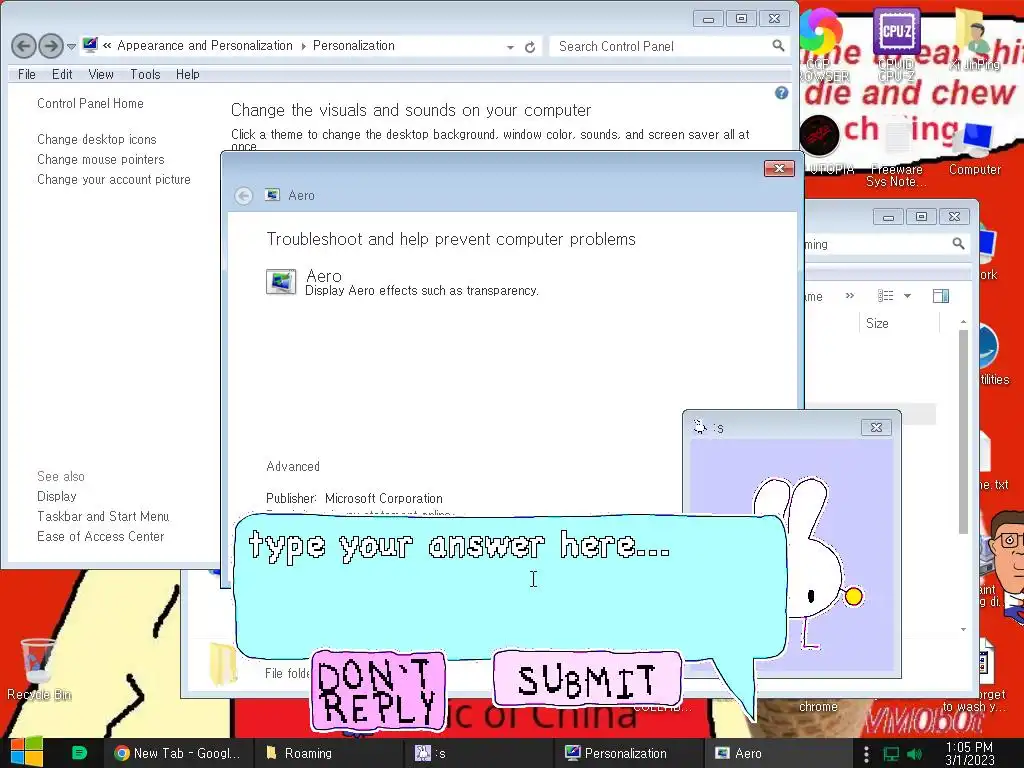Open the Windows Start button
Image resolution: width=1024 pixels, height=768 pixels.
pyautogui.click(x=26, y=753)
